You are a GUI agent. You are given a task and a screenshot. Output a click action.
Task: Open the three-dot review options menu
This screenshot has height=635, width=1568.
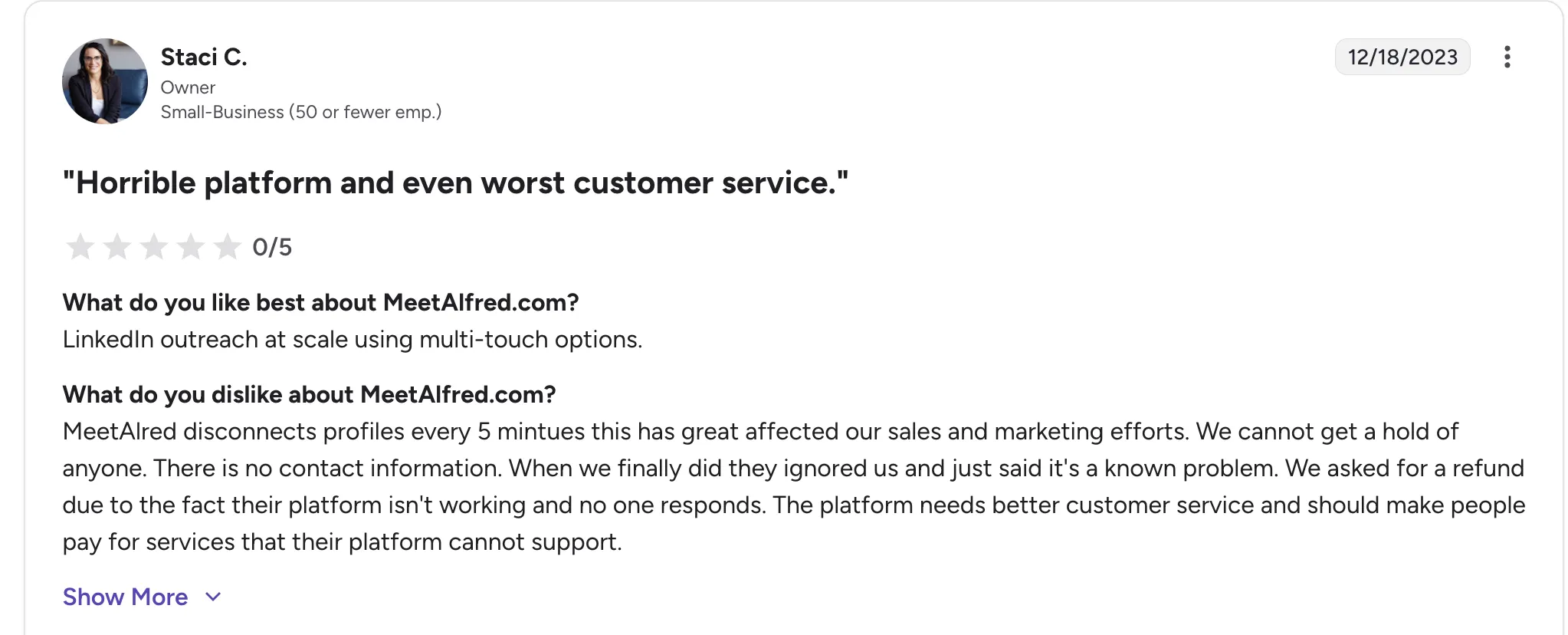point(1507,57)
